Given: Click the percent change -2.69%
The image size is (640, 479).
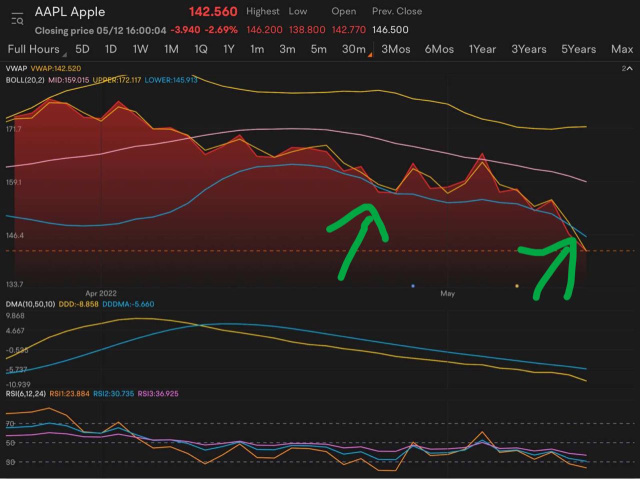Looking at the screenshot, I should (x=221, y=30).
